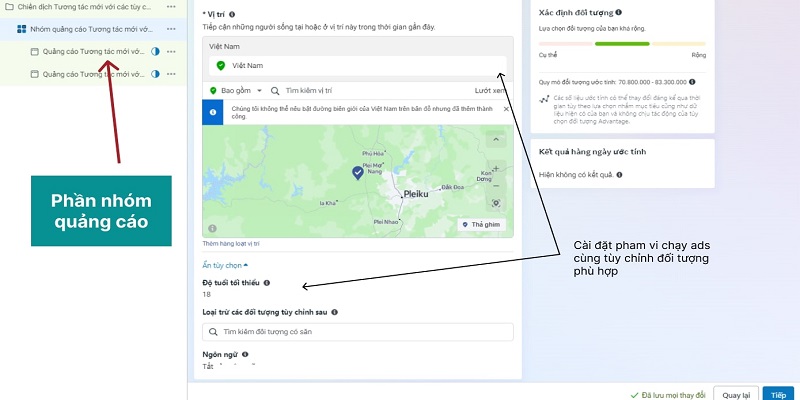Select the first Quảng cáo Tương tác item

[93, 52]
